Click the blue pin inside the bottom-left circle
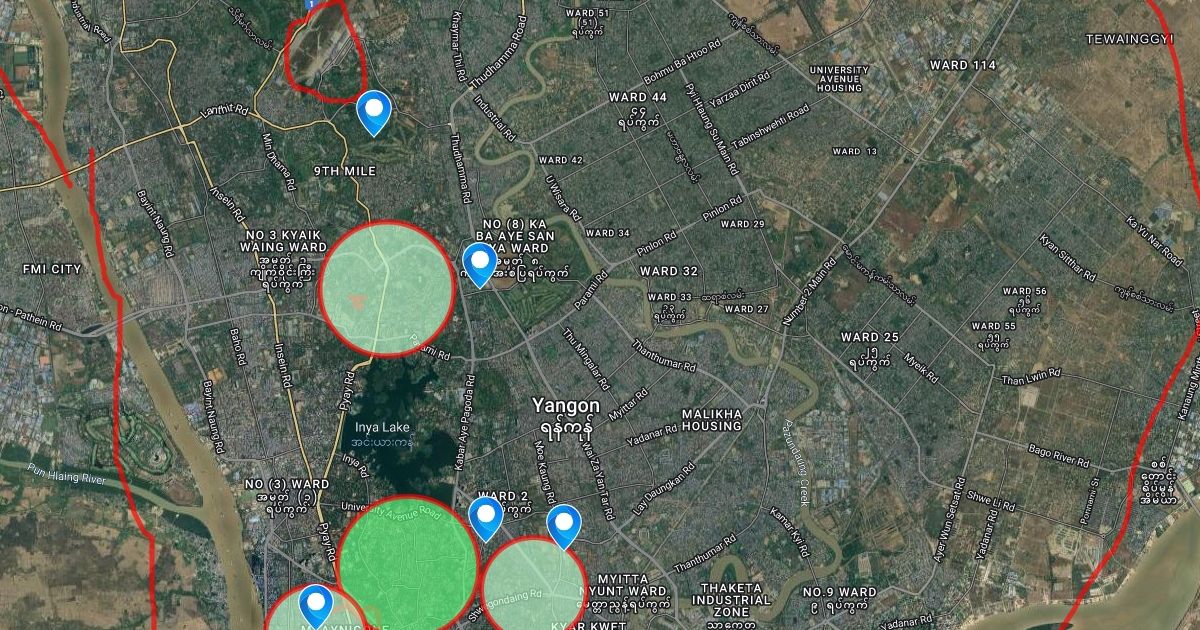 click(x=317, y=606)
